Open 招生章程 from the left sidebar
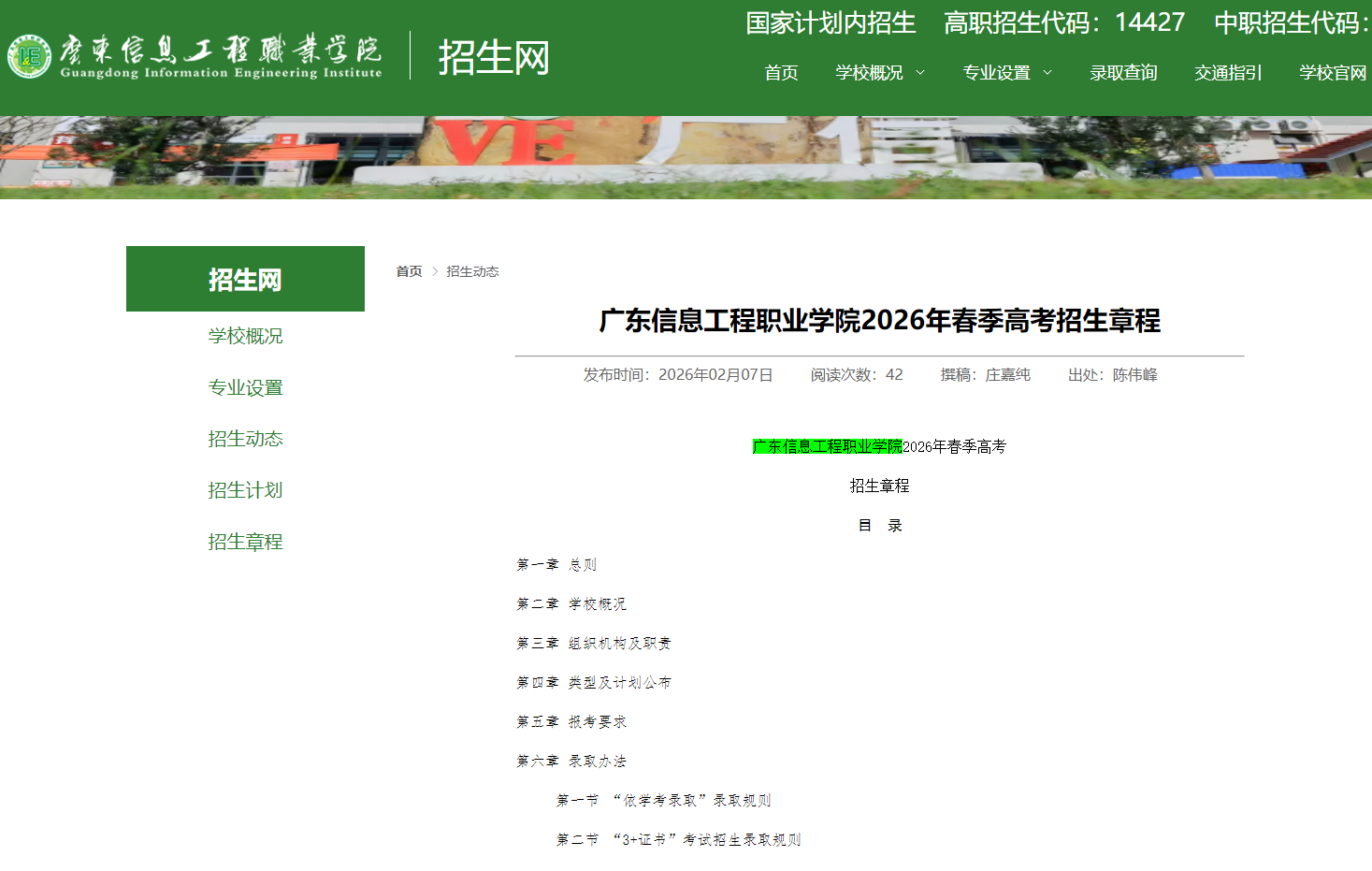This screenshot has width=1372, height=871. [x=244, y=542]
